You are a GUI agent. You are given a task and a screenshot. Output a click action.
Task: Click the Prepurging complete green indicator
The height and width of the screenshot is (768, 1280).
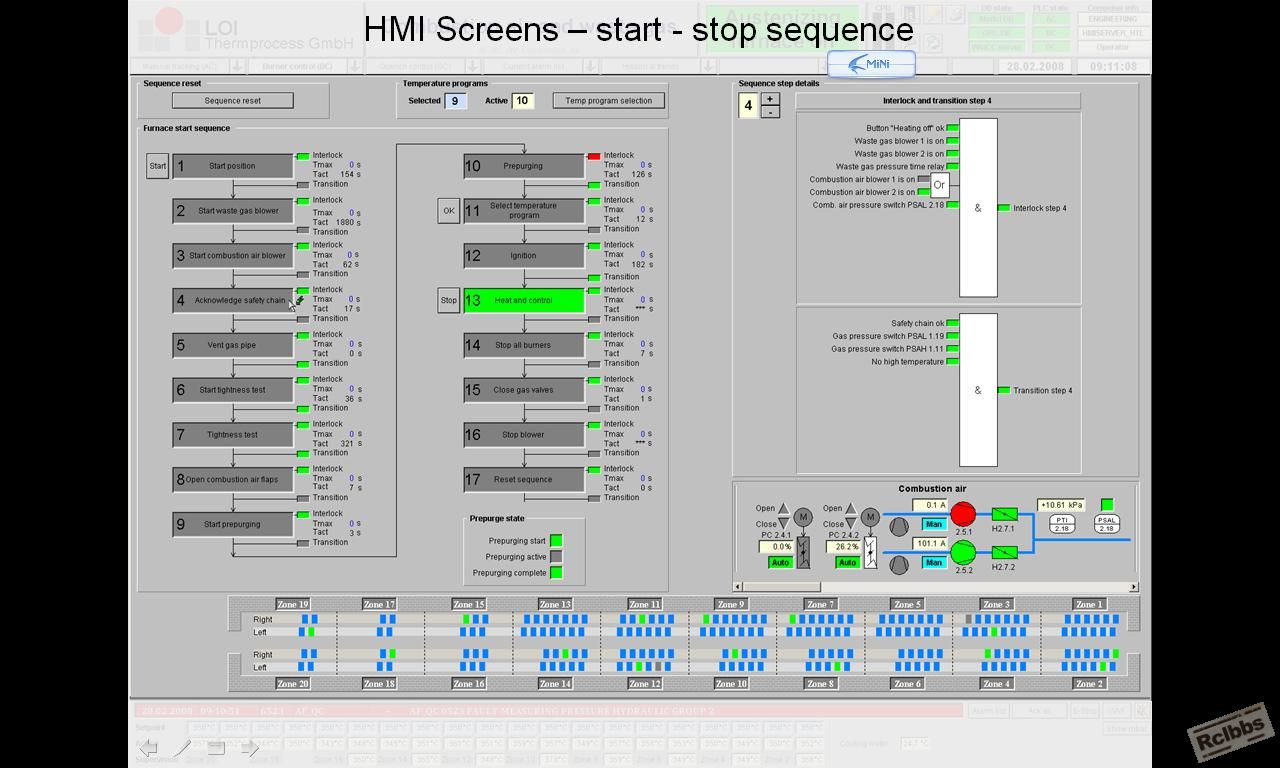(556, 573)
